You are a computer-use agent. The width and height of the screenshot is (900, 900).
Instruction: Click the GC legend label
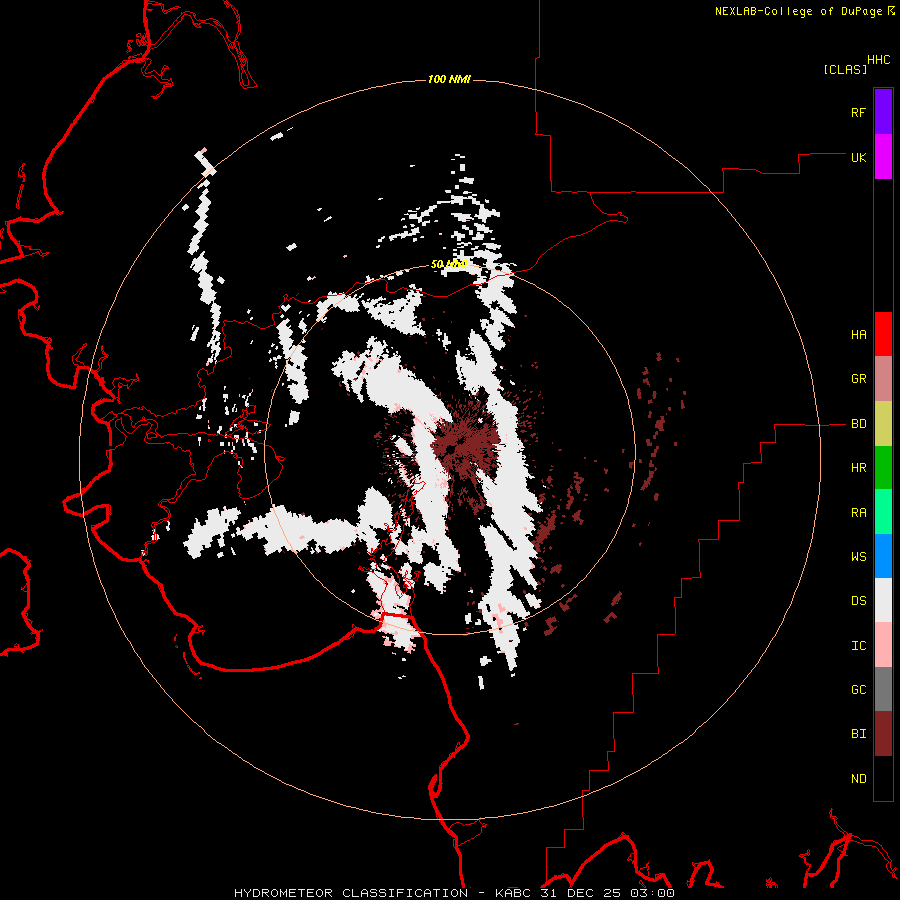[858, 689]
